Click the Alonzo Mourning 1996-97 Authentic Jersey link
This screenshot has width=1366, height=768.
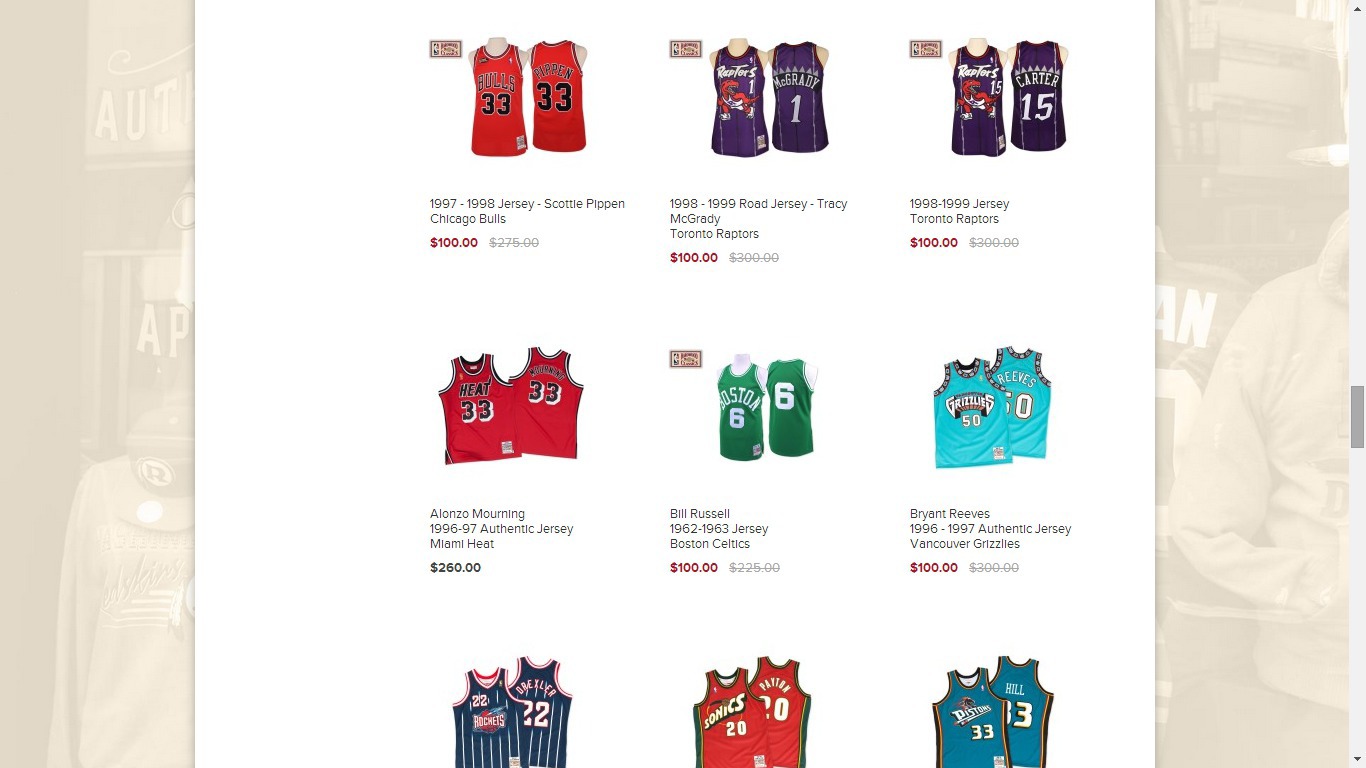(x=502, y=529)
